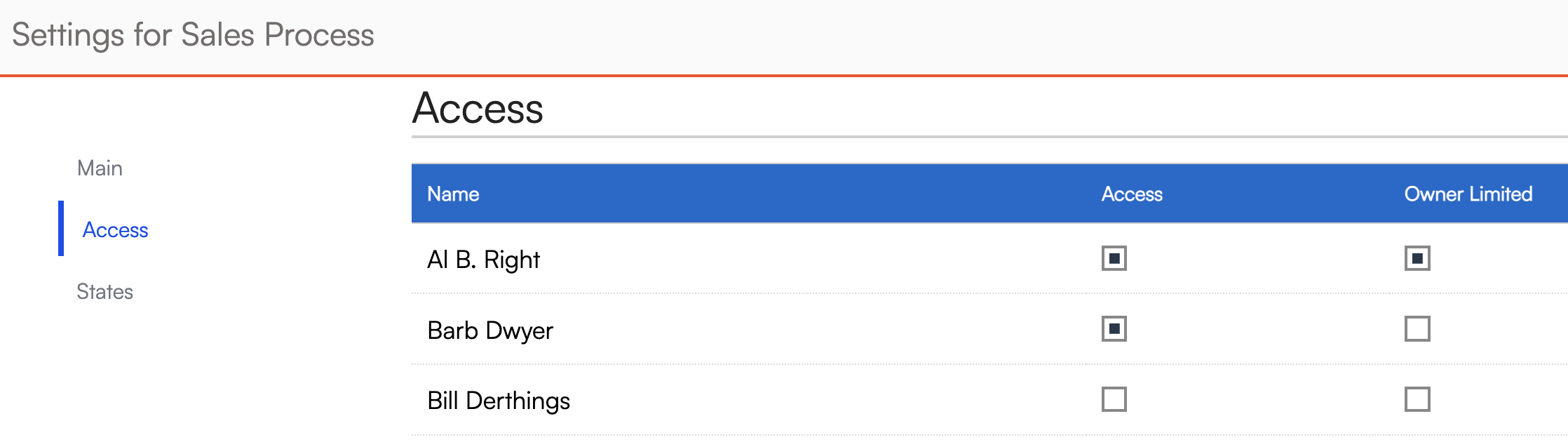This screenshot has height=442, width=1568.
Task: Click the Access column header
Action: (1131, 194)
